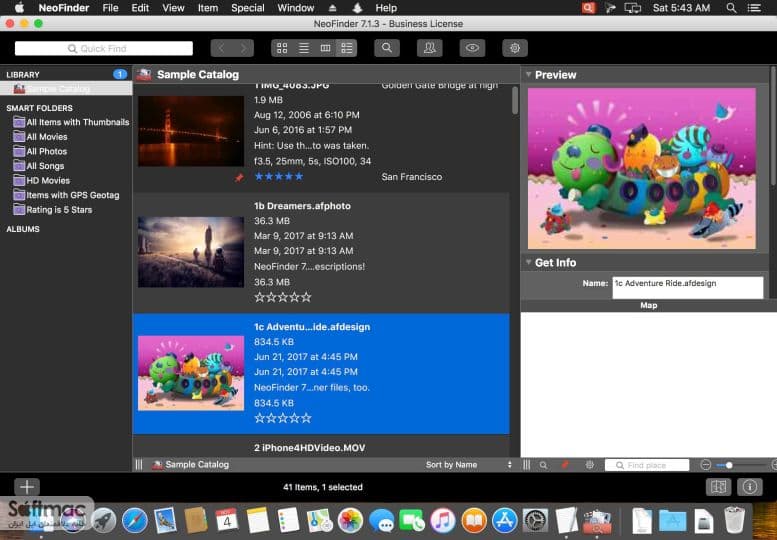Image resolution: width=777 pixels, height=540 pixels.
Task: Open the All Movies smart folder
Action: coord(41,137)
